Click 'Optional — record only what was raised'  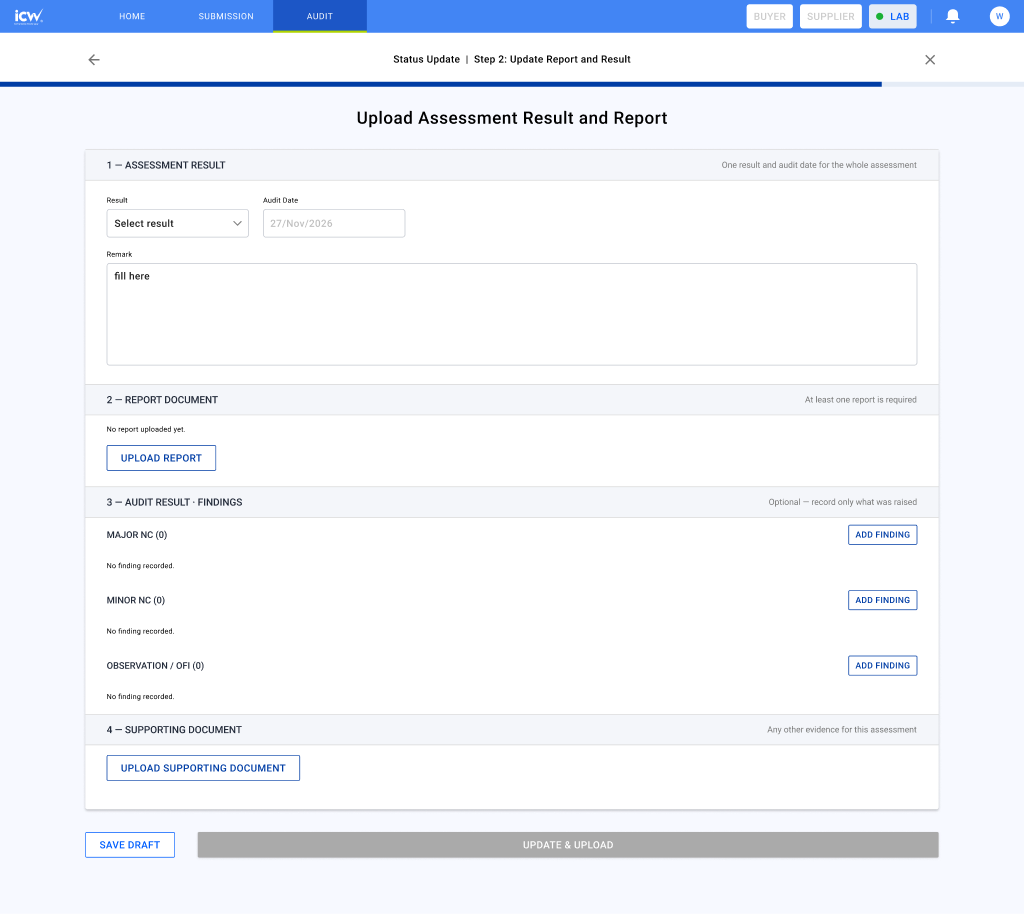pyautogui.click(x=842, y=502)
